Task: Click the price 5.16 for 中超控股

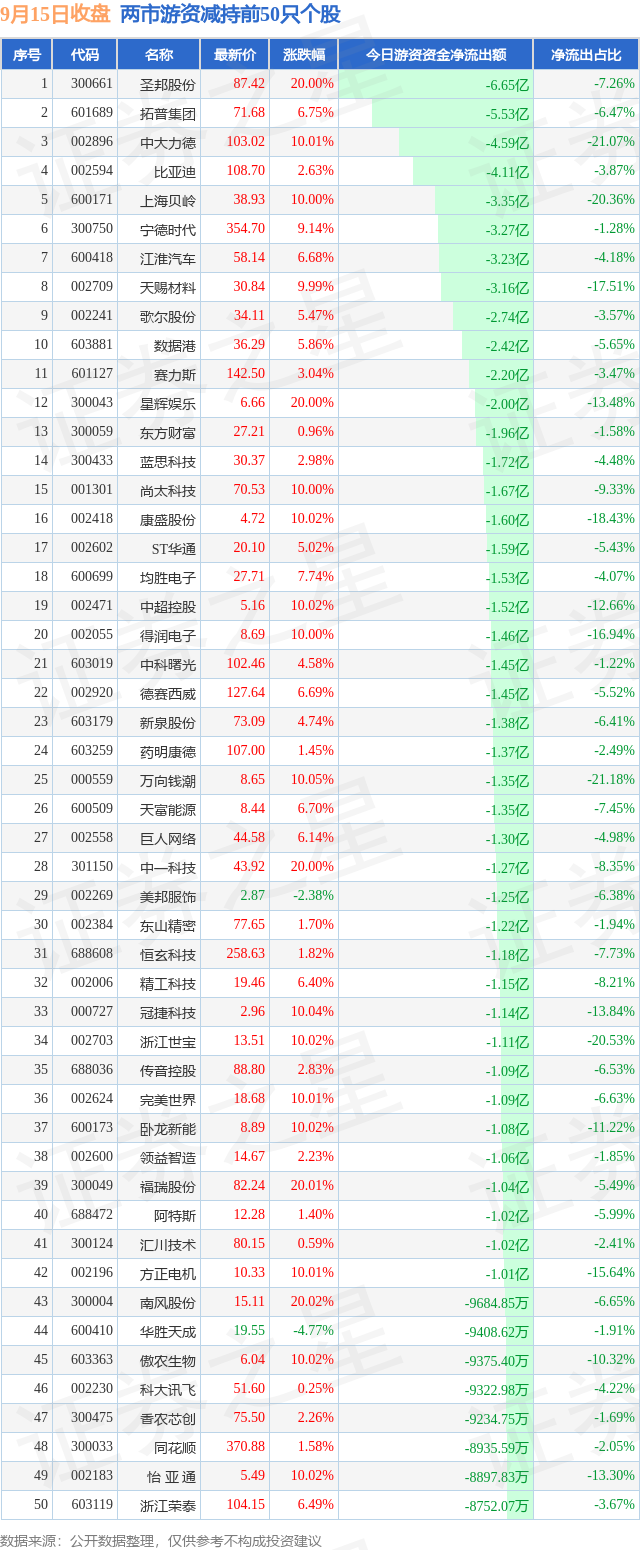Action: (x=253, y=606)
